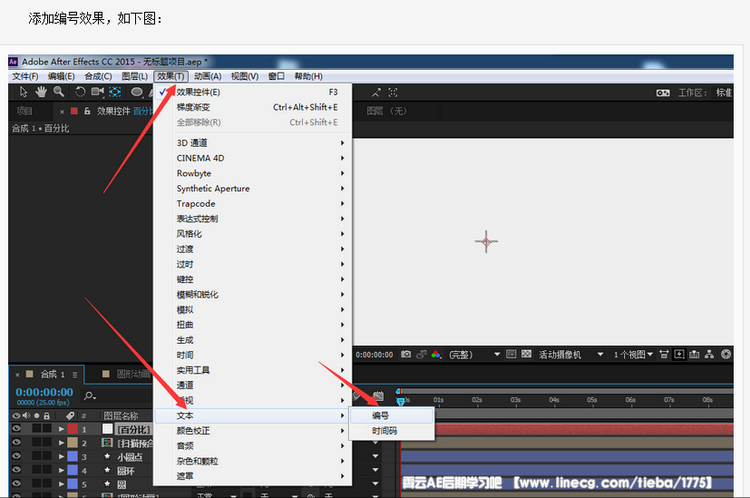Open the 颜色校正 effects submenu
This screenshot has width=750, height=498.
point(253,431)
